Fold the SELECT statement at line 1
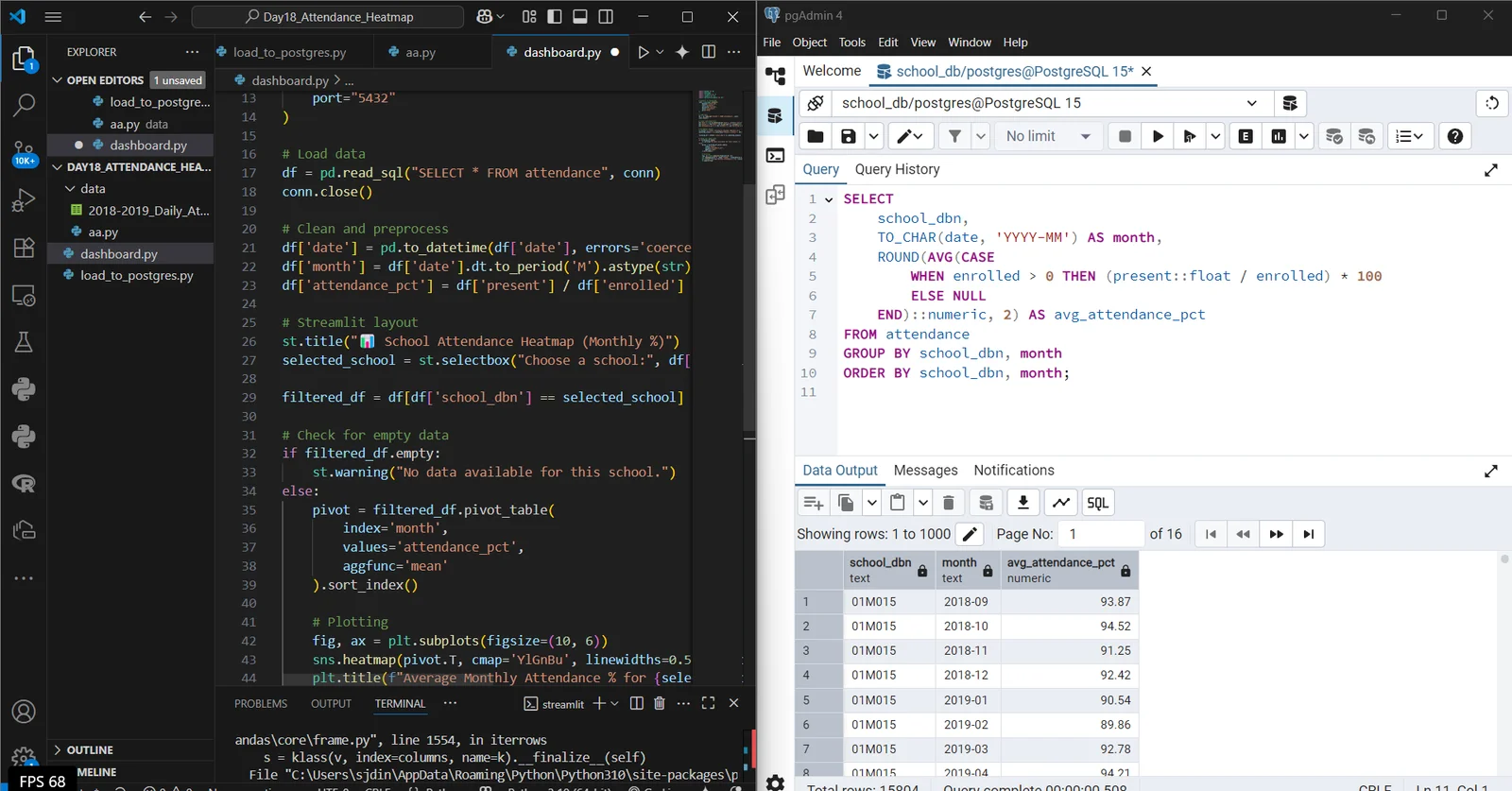The image size is (1512, 791). [829, 199]
